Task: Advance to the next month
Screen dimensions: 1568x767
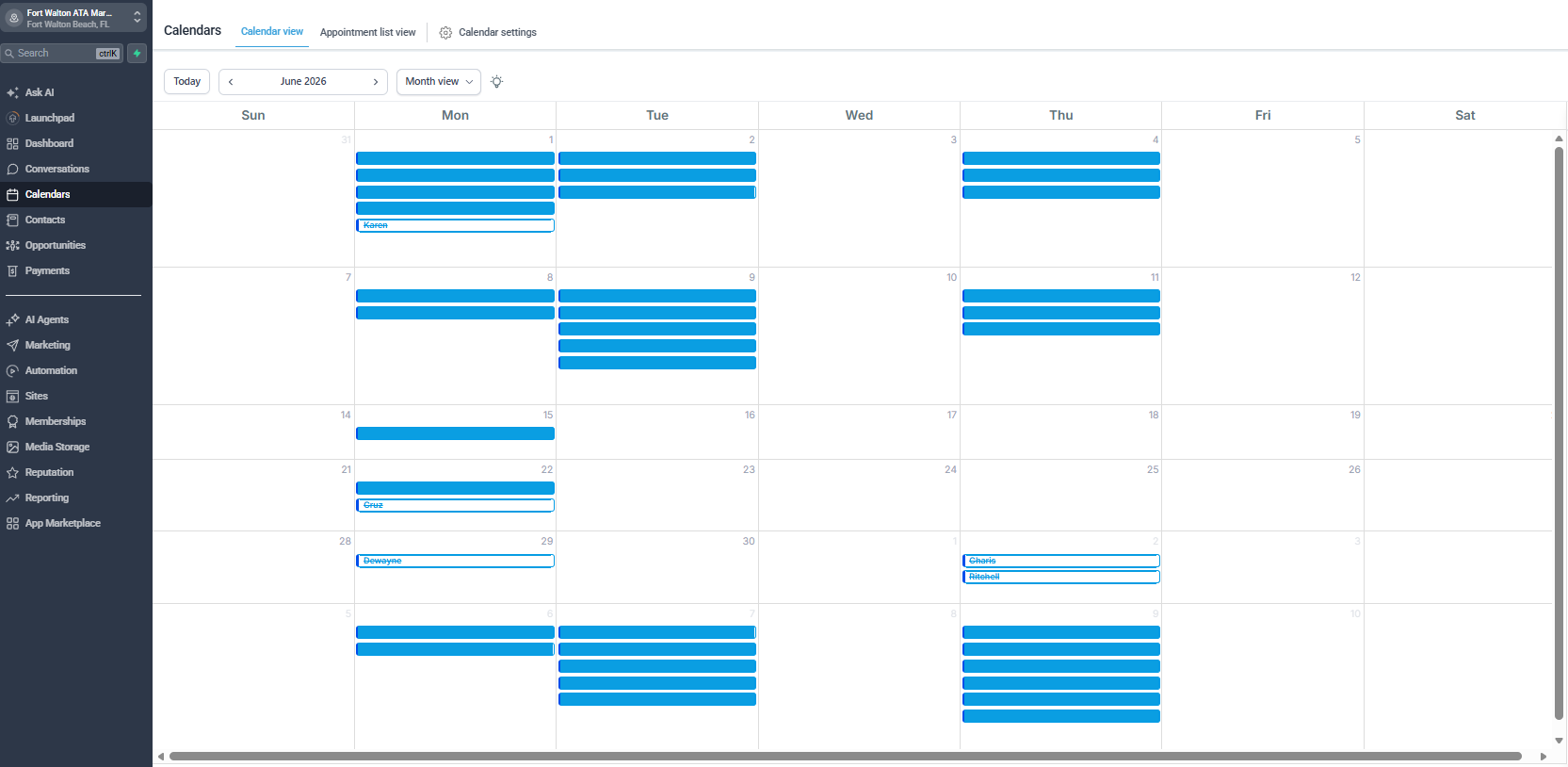Action: click(x=376, y=82)
